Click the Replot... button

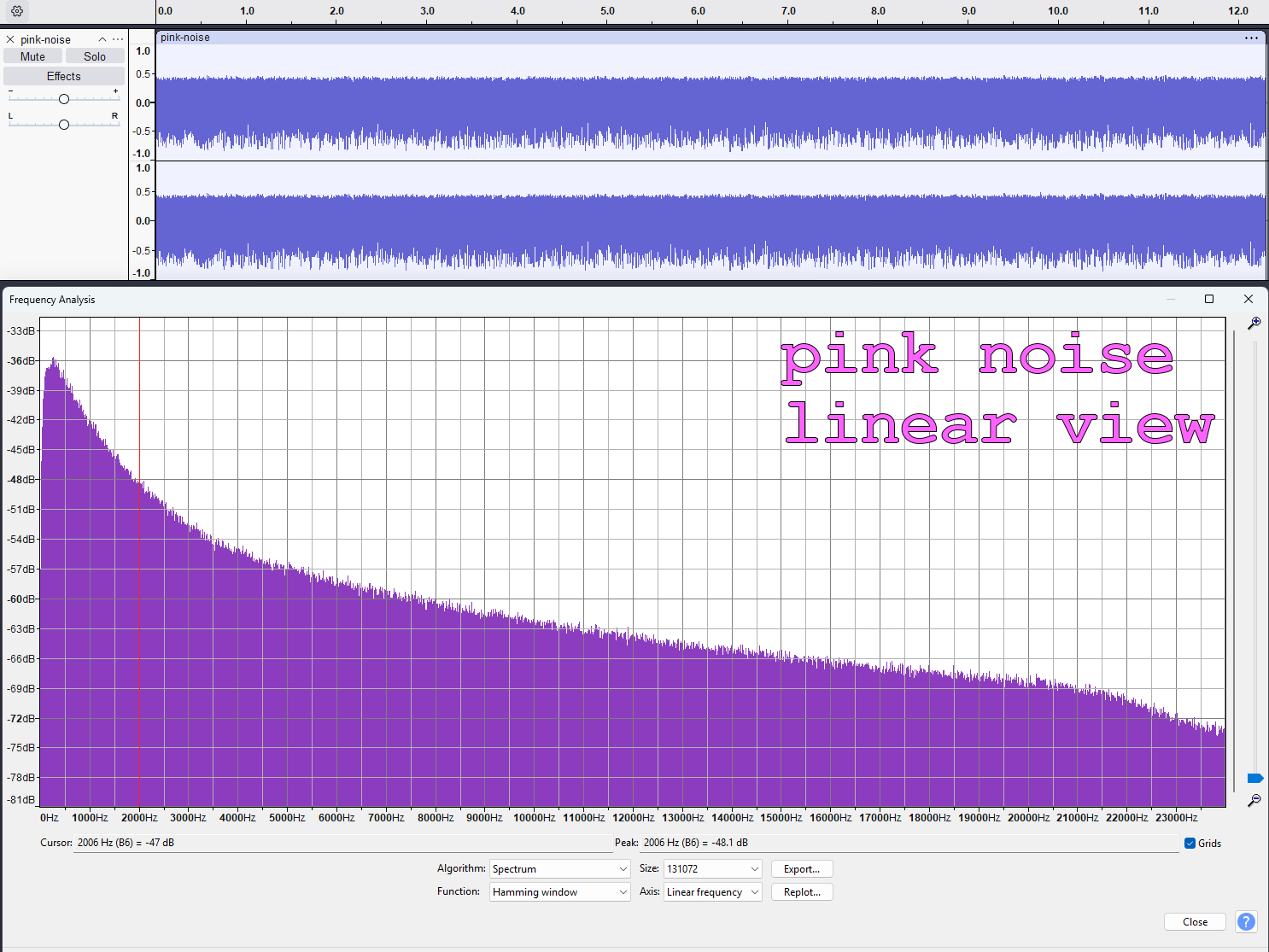pyautogui.click(x=802, y=891)
